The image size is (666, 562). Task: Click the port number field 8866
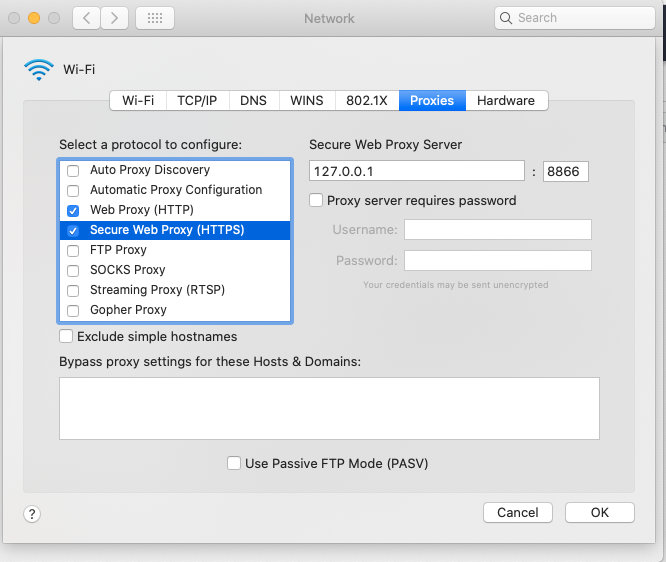(566, 171)
